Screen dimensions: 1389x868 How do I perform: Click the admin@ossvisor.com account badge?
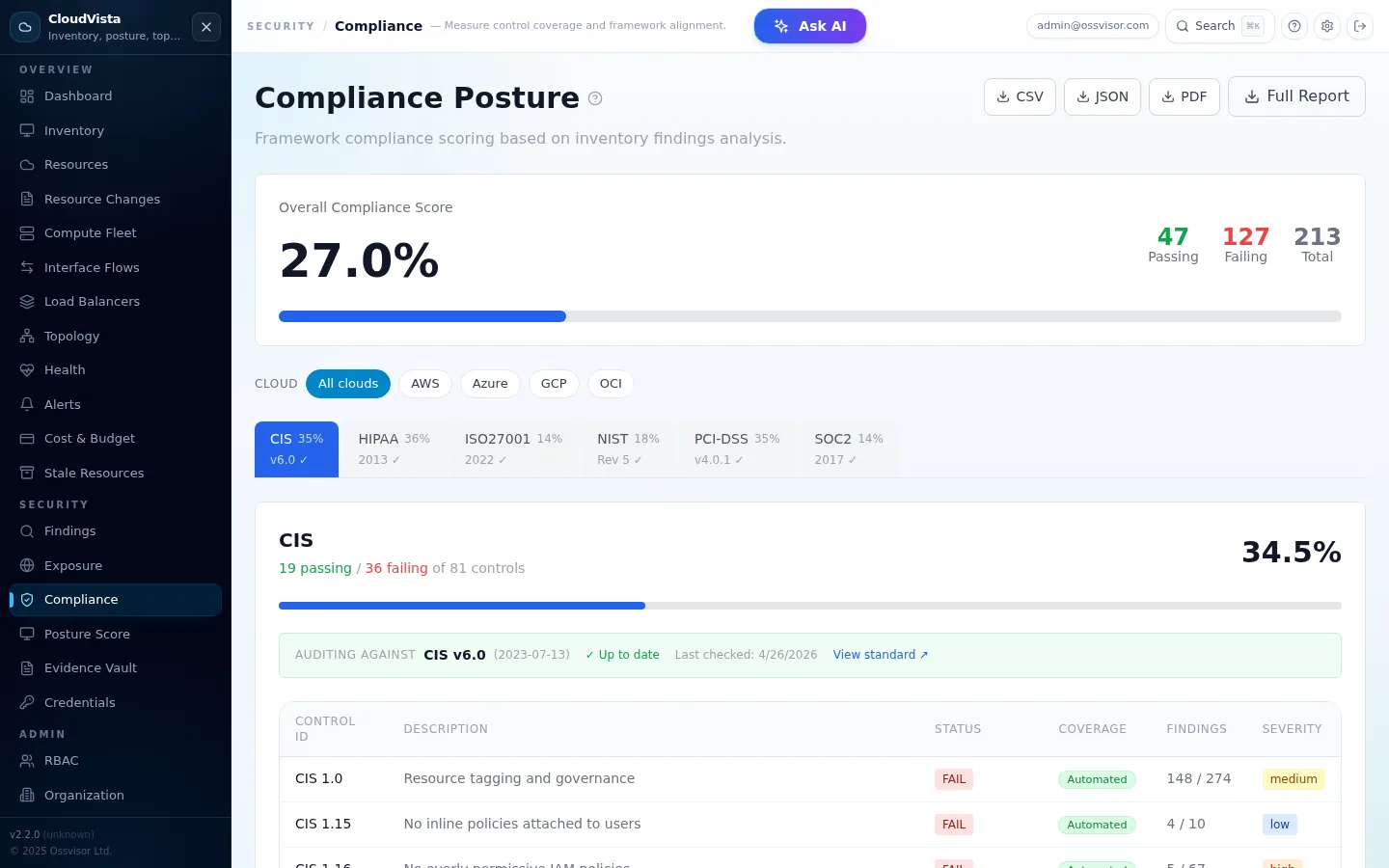pos(1093,26)
